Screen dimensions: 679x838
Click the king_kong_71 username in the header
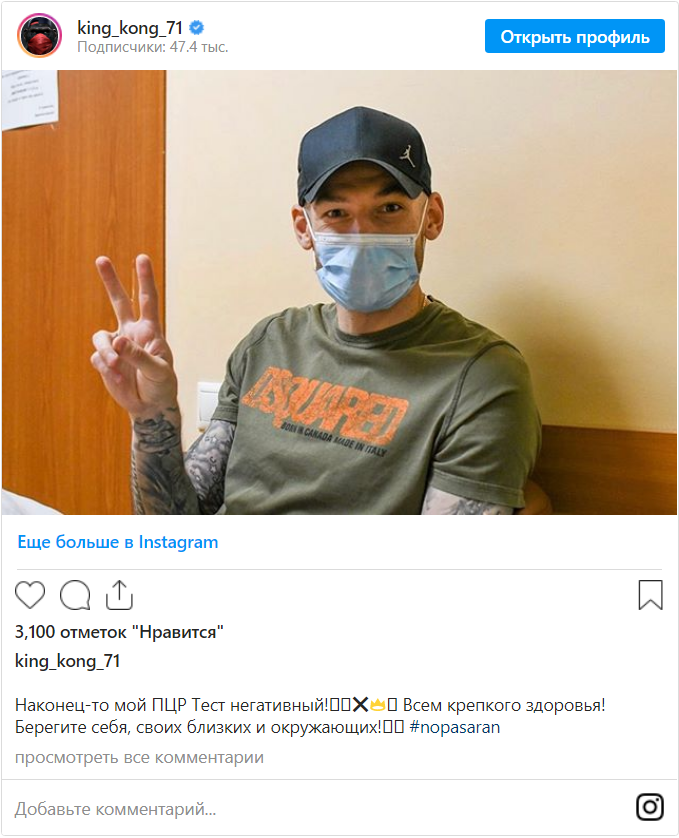click(130, 27)
